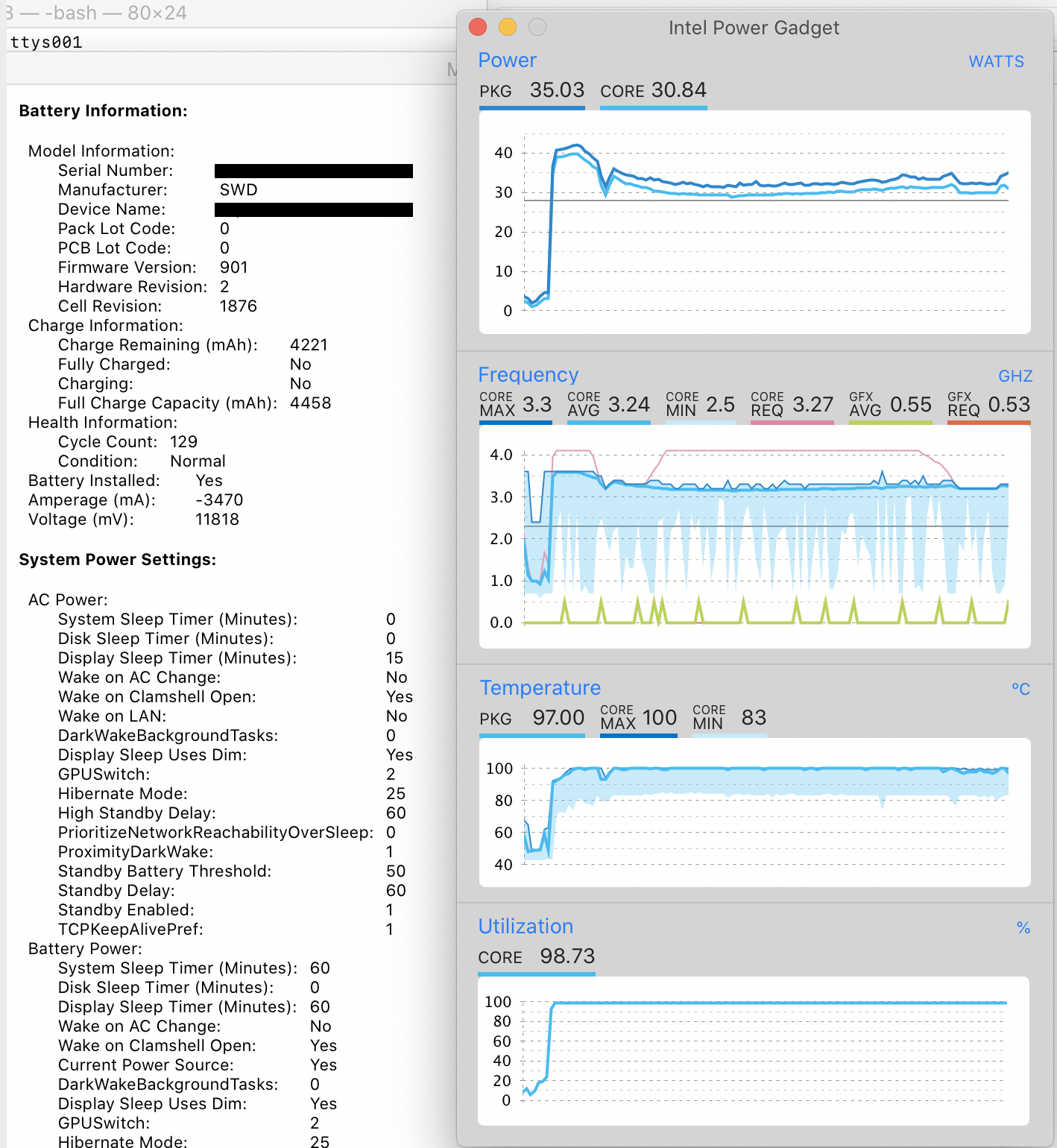Image resolution: width=1057 pixels, height=1148 pixels.
Task: Select AC Hibernate Mode value 25
Action: point(396,794)
